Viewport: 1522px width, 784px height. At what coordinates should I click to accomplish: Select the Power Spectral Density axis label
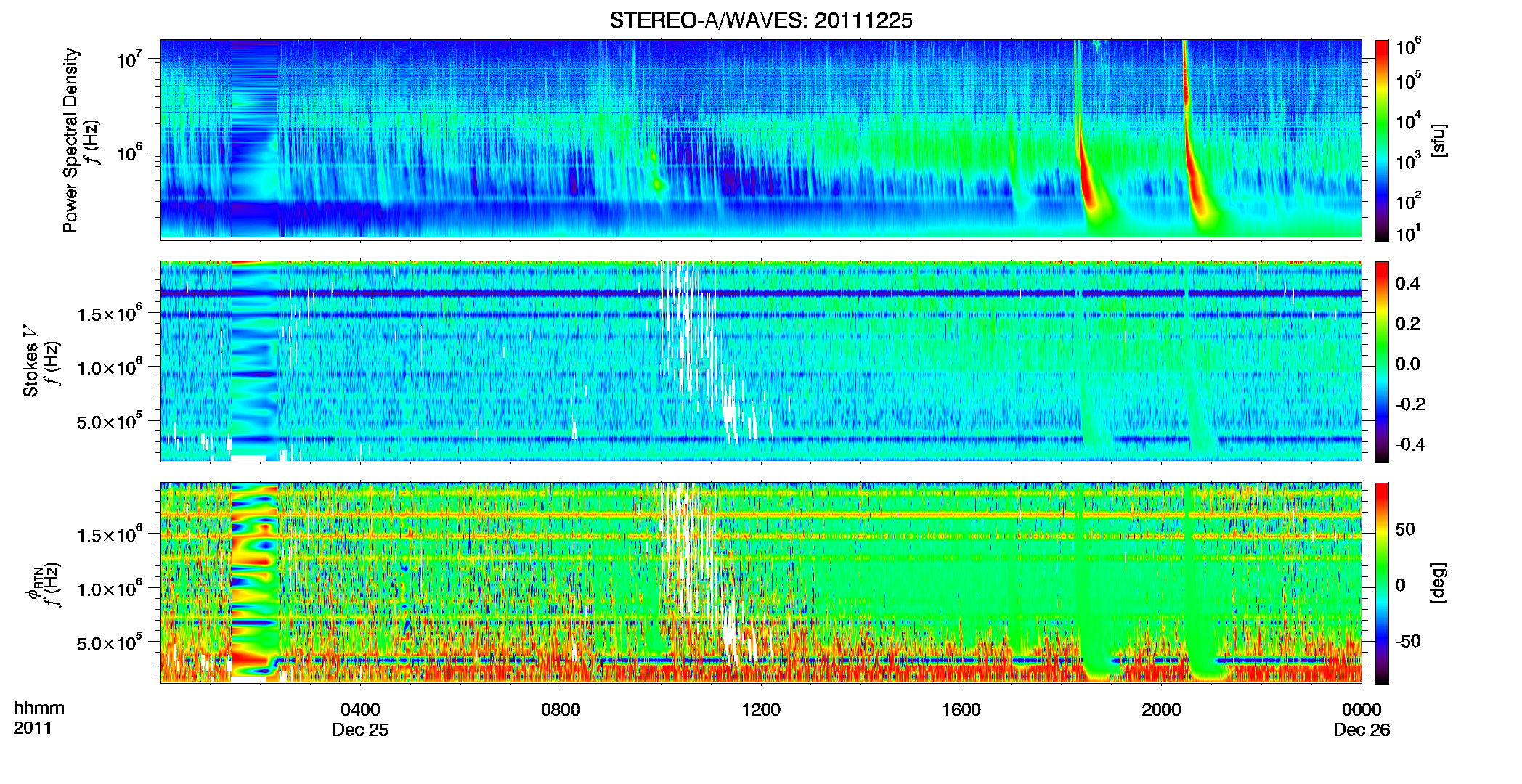pos(70,140)
